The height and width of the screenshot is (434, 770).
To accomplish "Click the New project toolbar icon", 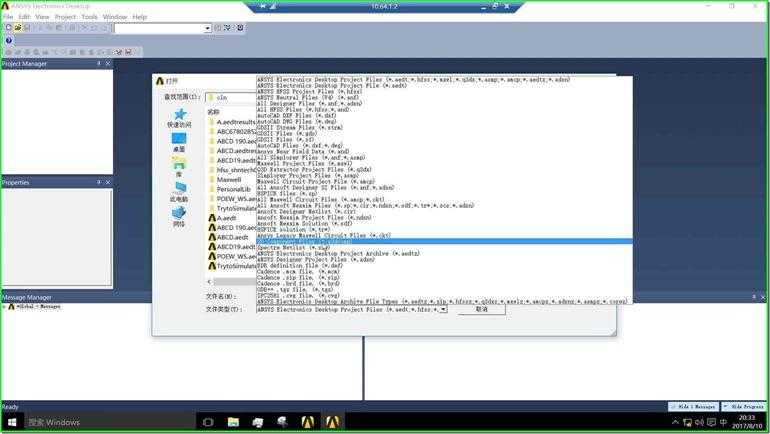I will click(x=8, y=28).
